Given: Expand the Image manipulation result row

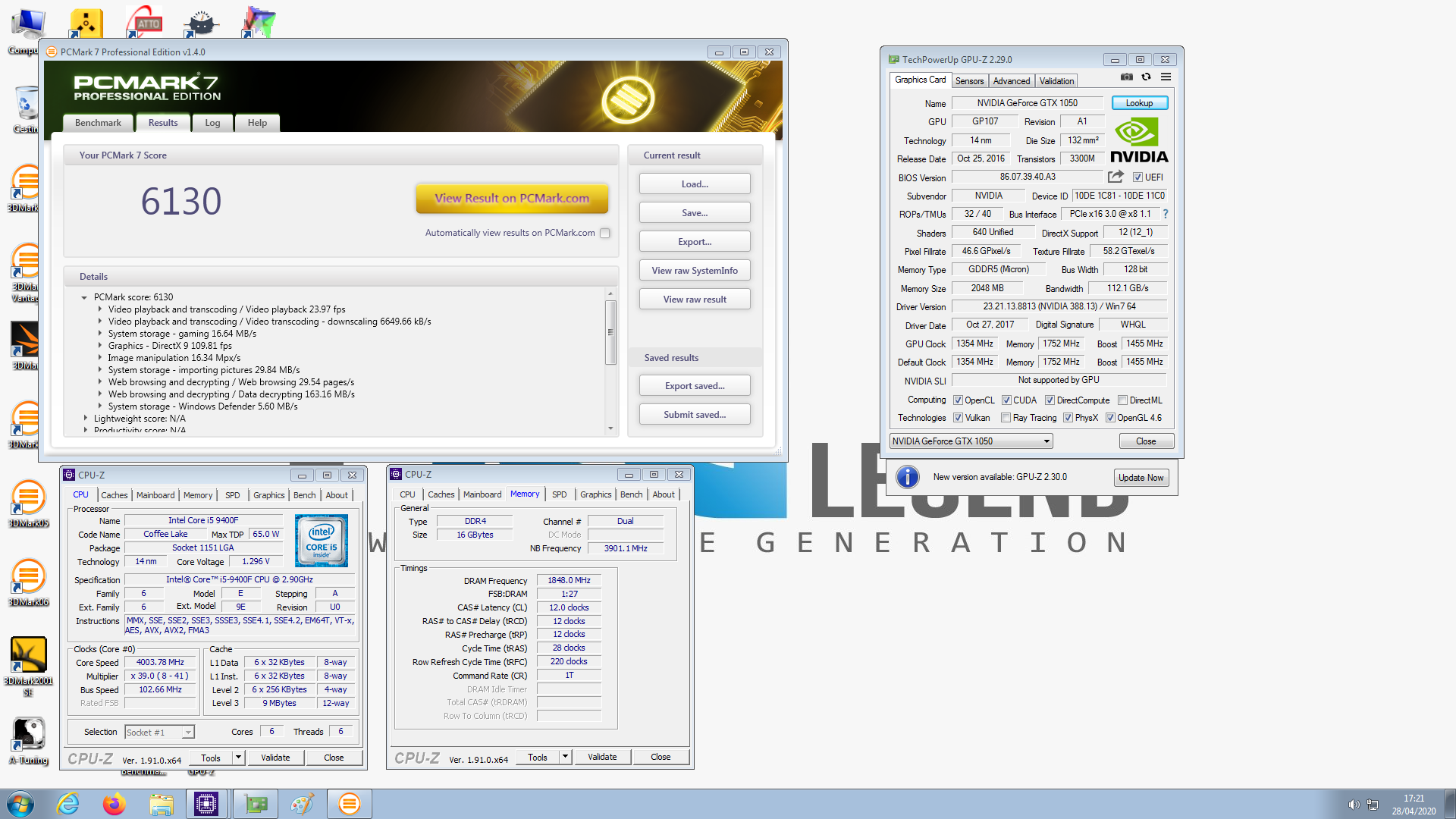Looking at the screenshot, I should tap(99, 358).
